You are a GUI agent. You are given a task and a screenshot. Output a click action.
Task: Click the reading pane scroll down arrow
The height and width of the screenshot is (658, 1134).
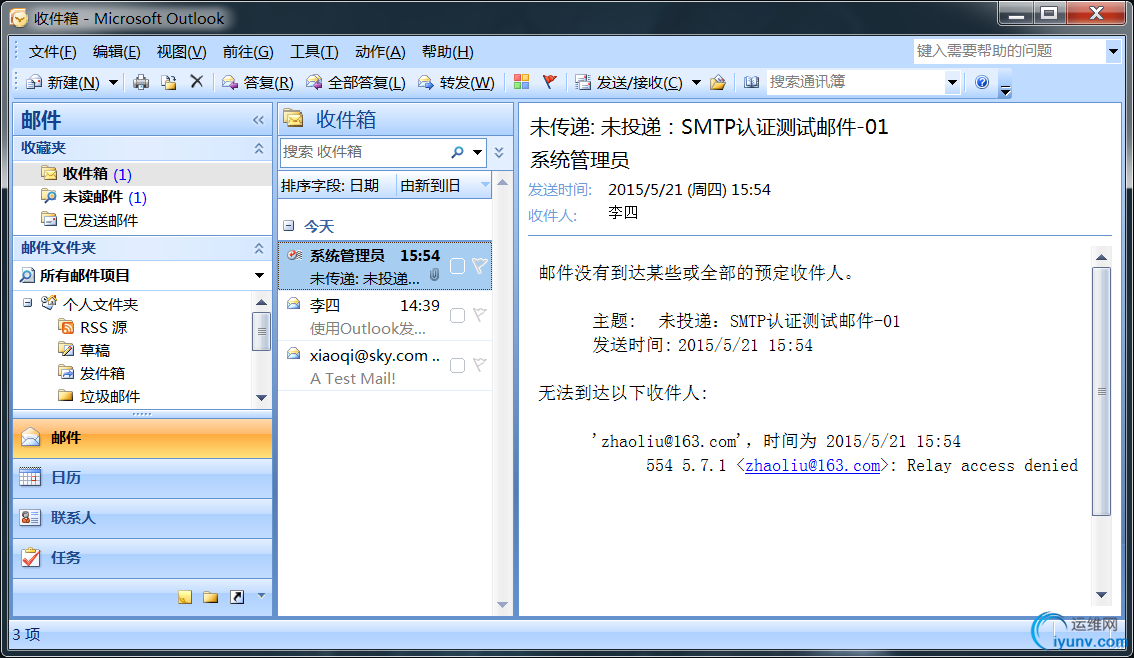1101,595
